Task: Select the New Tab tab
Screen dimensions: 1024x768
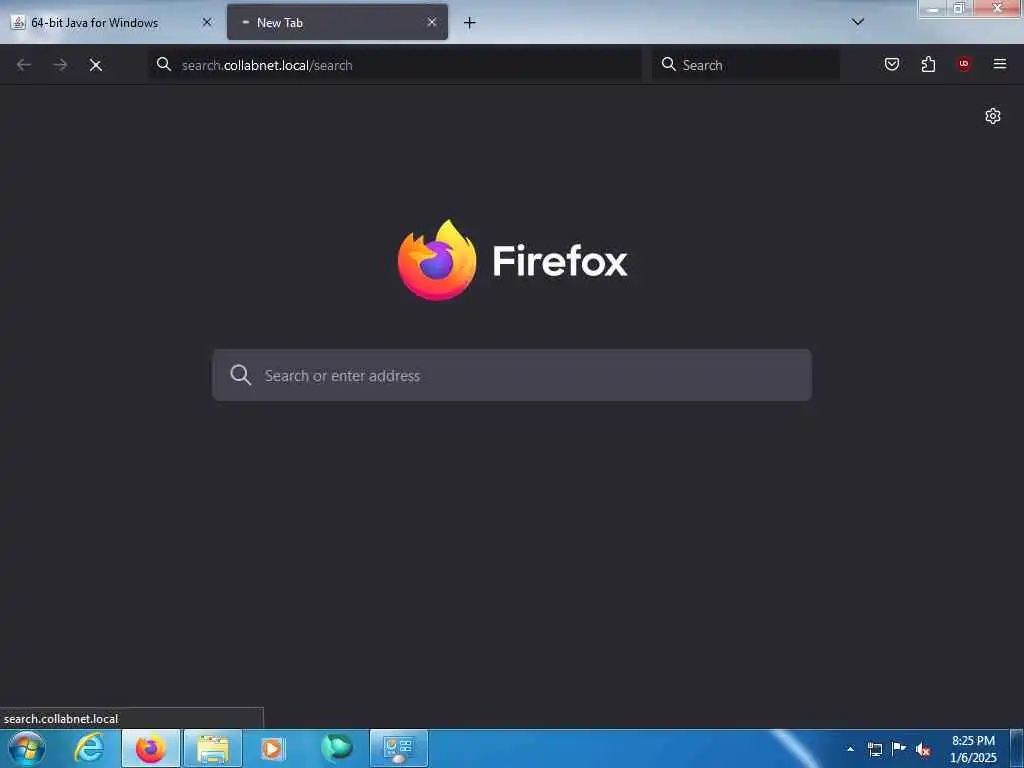Action: [x=337, y=22]
